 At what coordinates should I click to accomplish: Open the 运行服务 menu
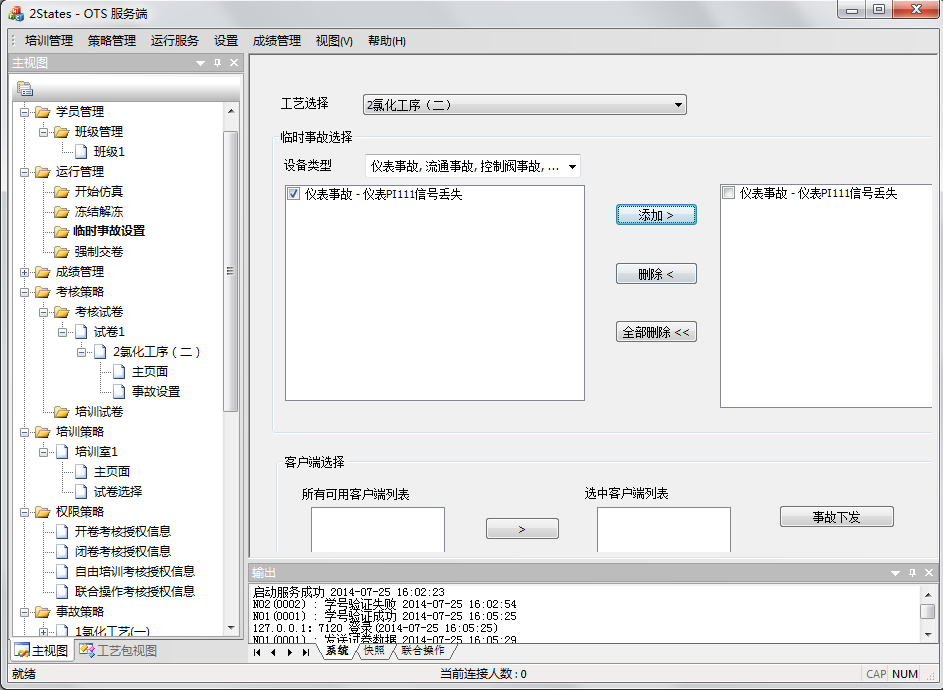pos(174,41)
